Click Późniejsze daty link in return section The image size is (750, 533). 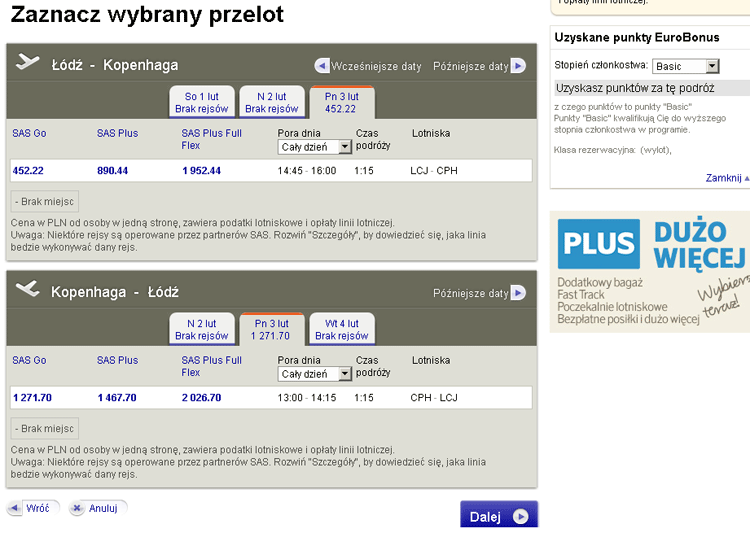pos(471,293)
